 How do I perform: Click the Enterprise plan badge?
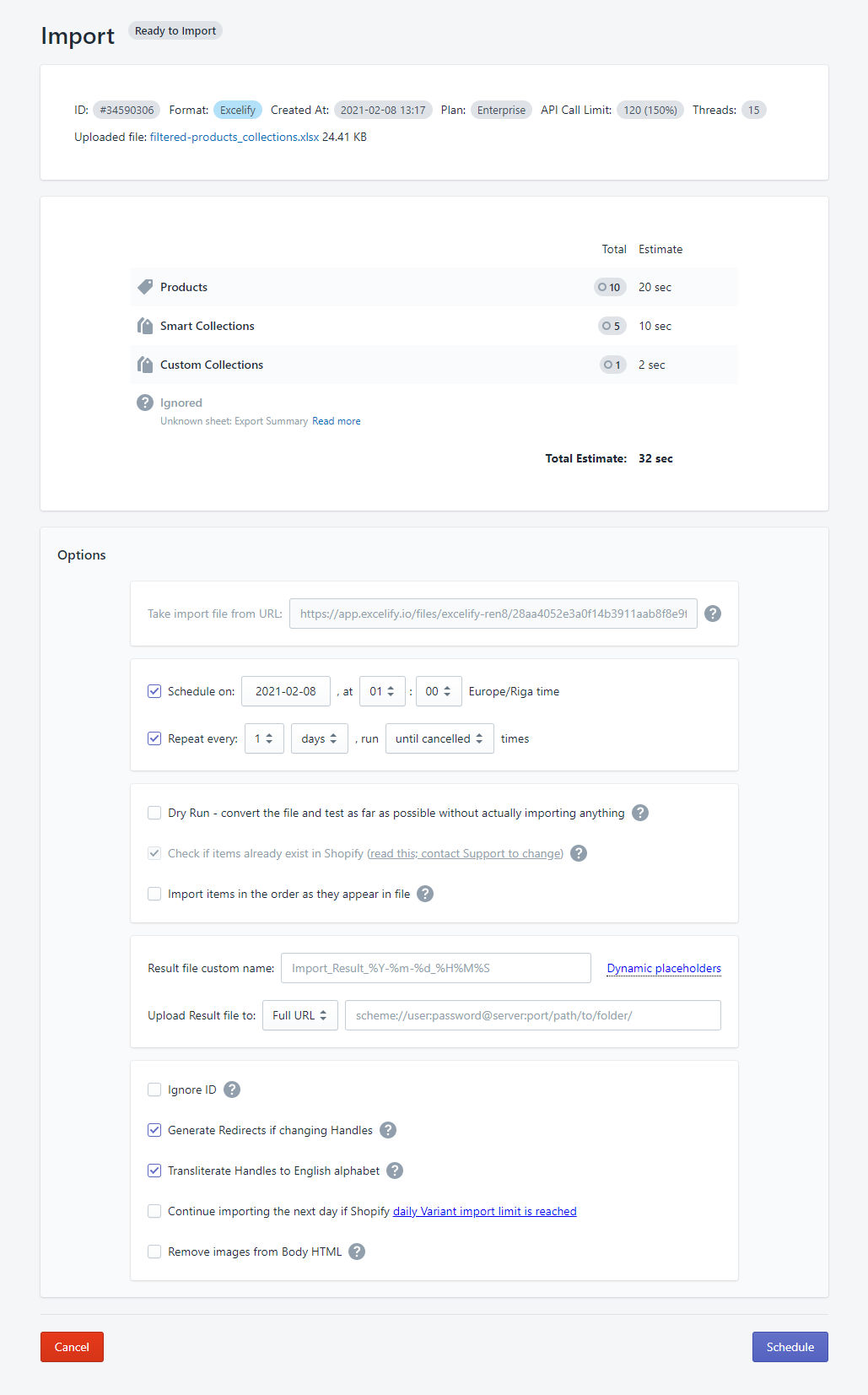pyautogui.click(x=501, y=110)
